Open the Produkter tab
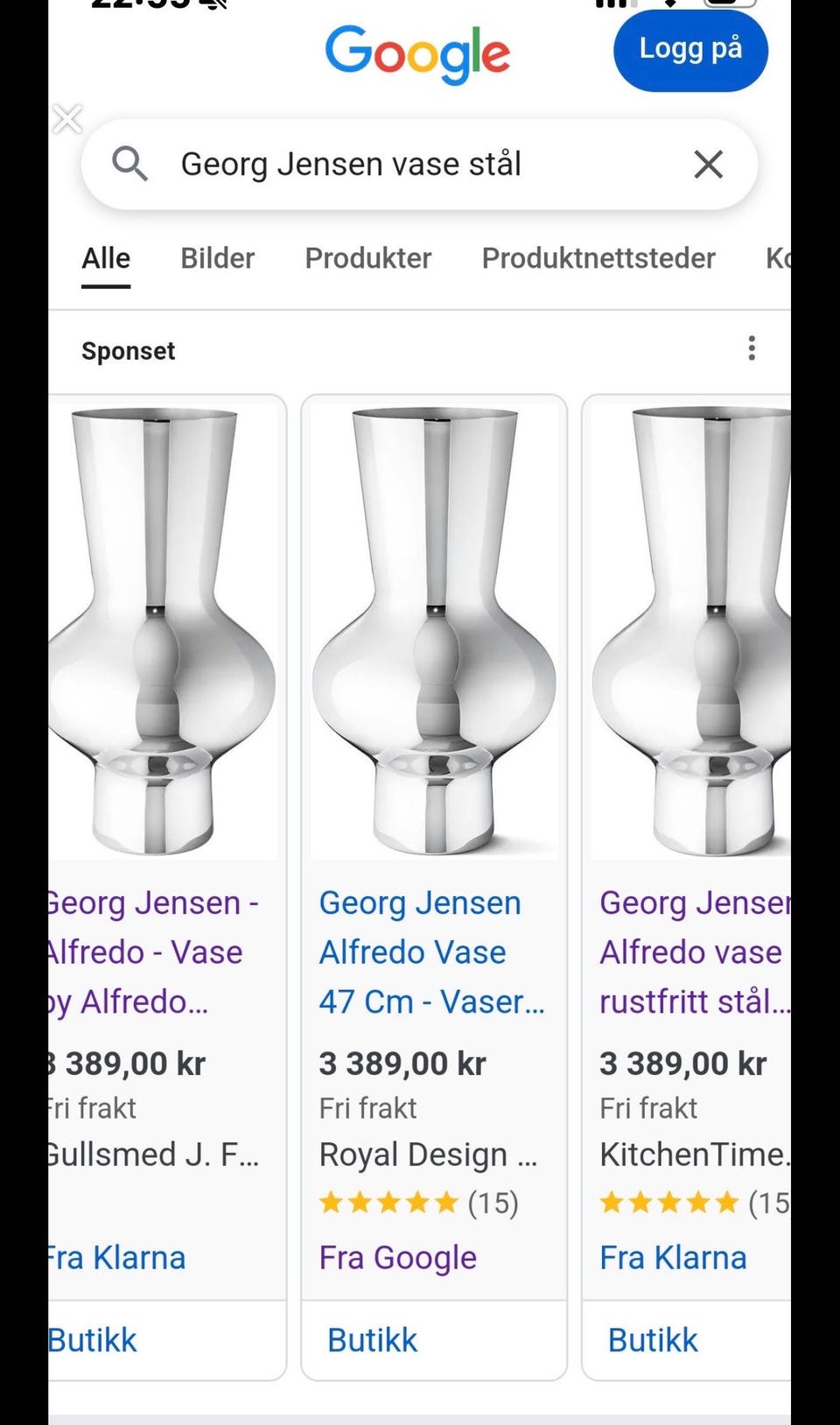 tap(367, 258)
